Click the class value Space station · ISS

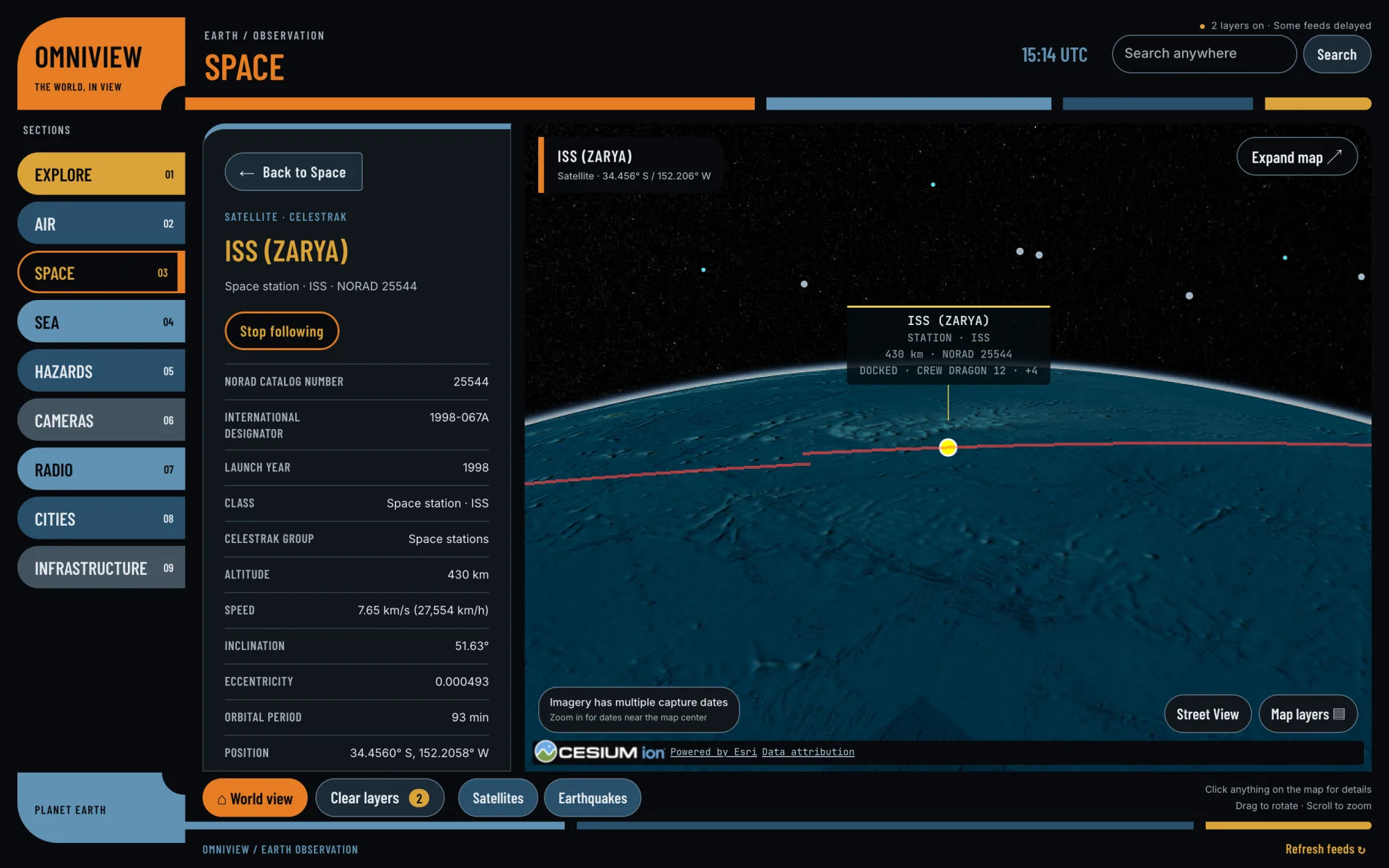(x=438, y=503)
